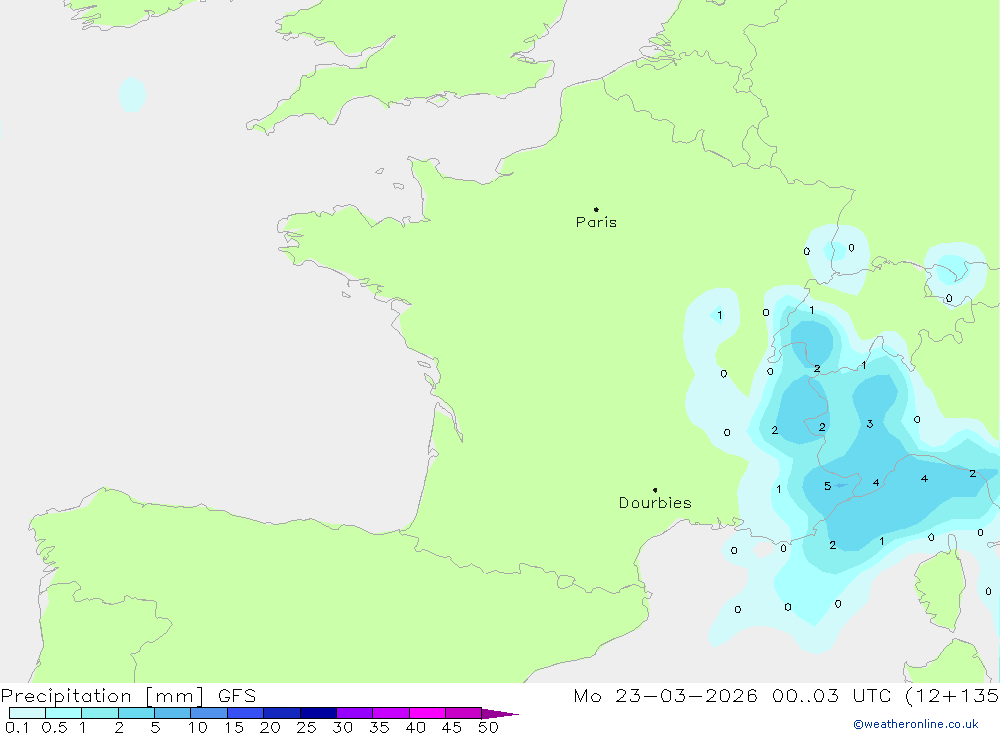Click the Dourbies location label

(655, 503)
